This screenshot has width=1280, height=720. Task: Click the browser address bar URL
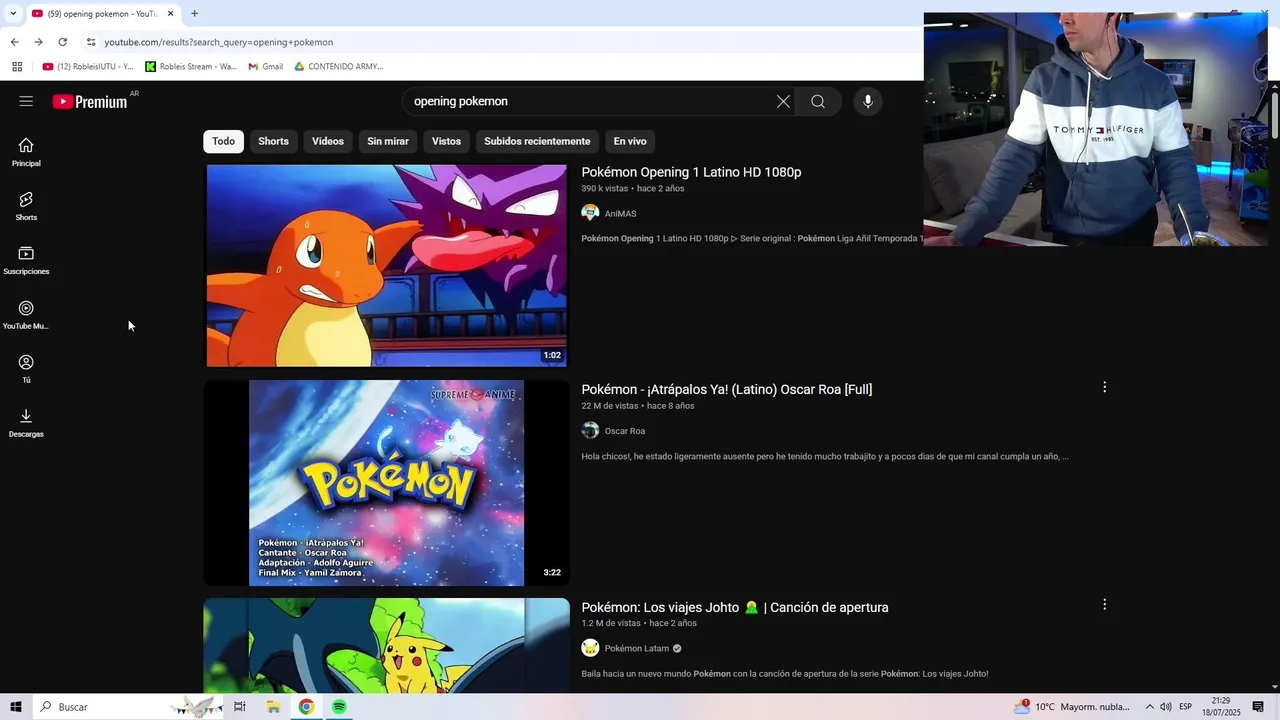pyautogui.click(x=219, y=42)
